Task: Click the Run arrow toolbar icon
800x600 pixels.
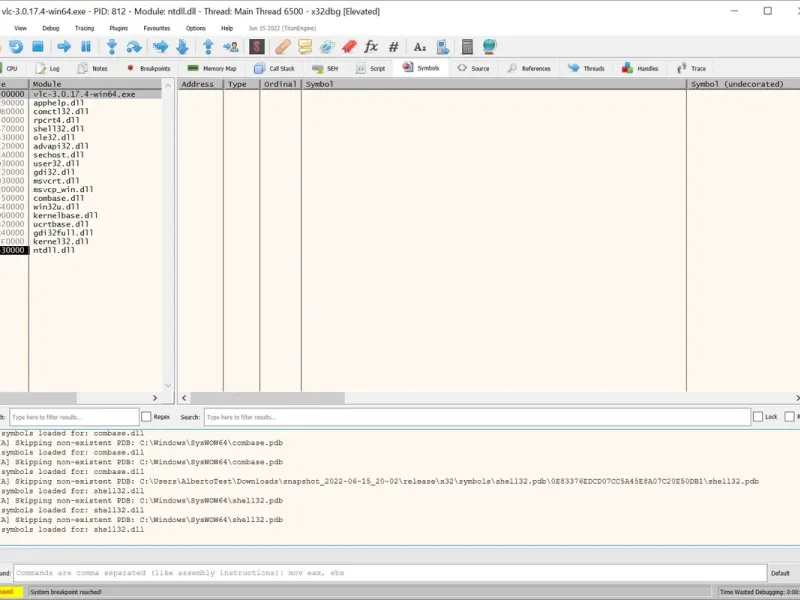Action: [x=64, y=47]
